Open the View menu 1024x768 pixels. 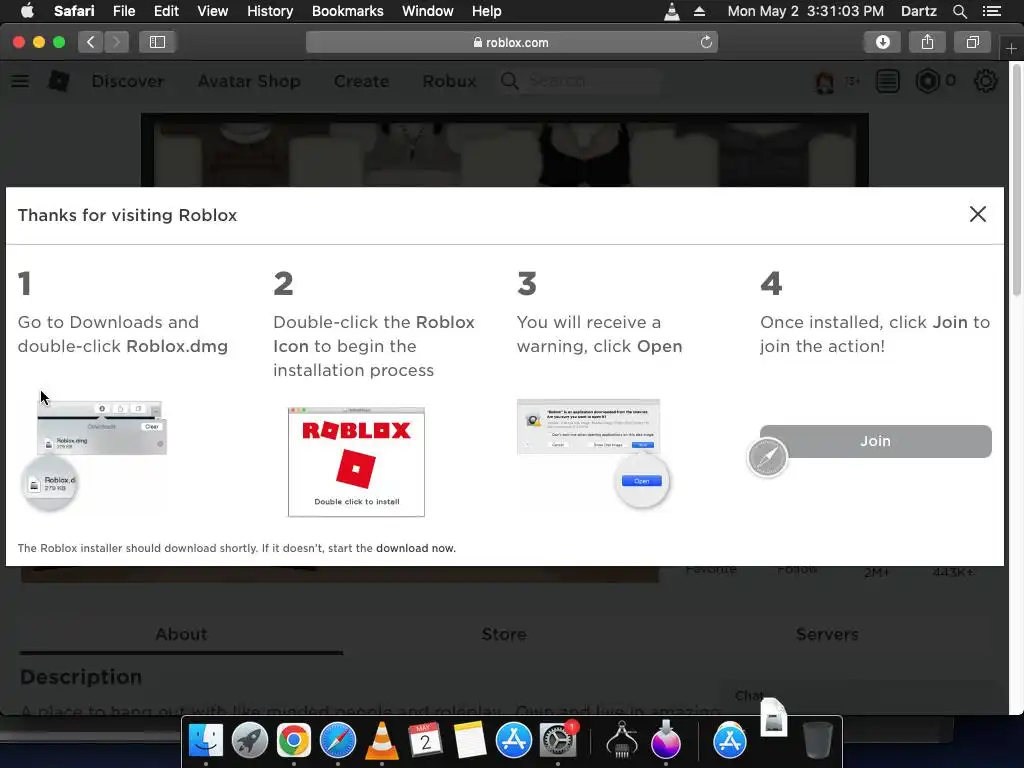tap(212, 11)
